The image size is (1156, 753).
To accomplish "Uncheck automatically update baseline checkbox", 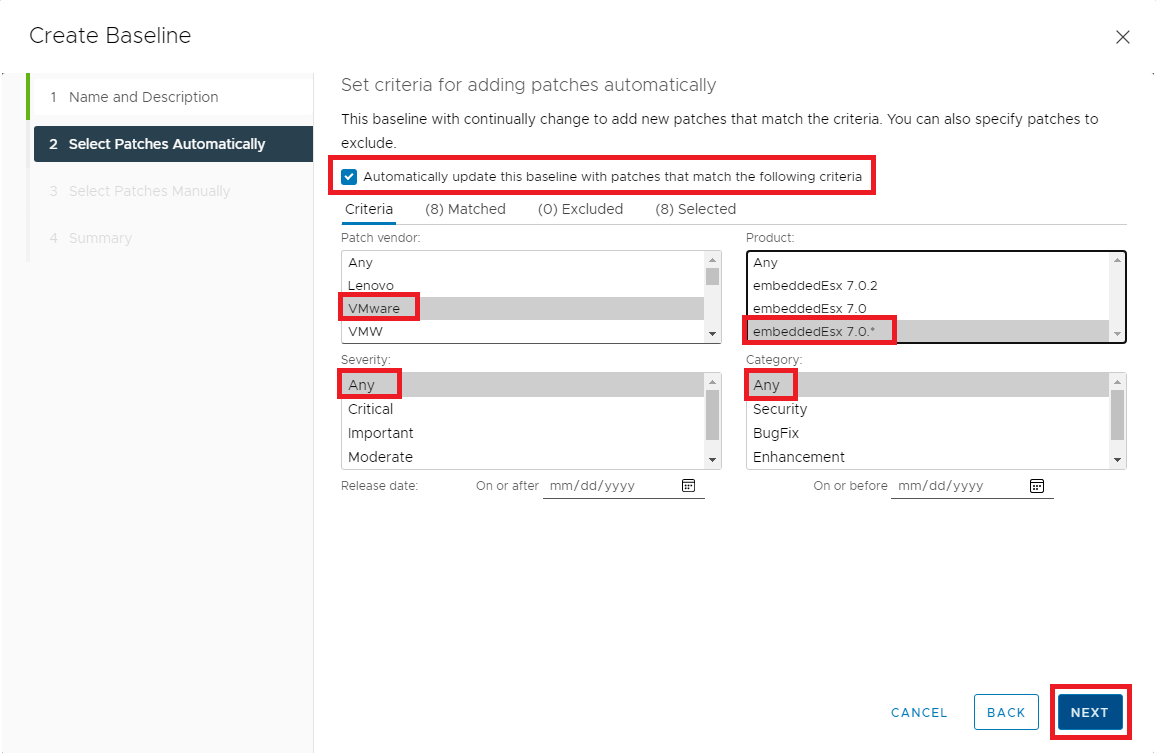I will 349,177.
